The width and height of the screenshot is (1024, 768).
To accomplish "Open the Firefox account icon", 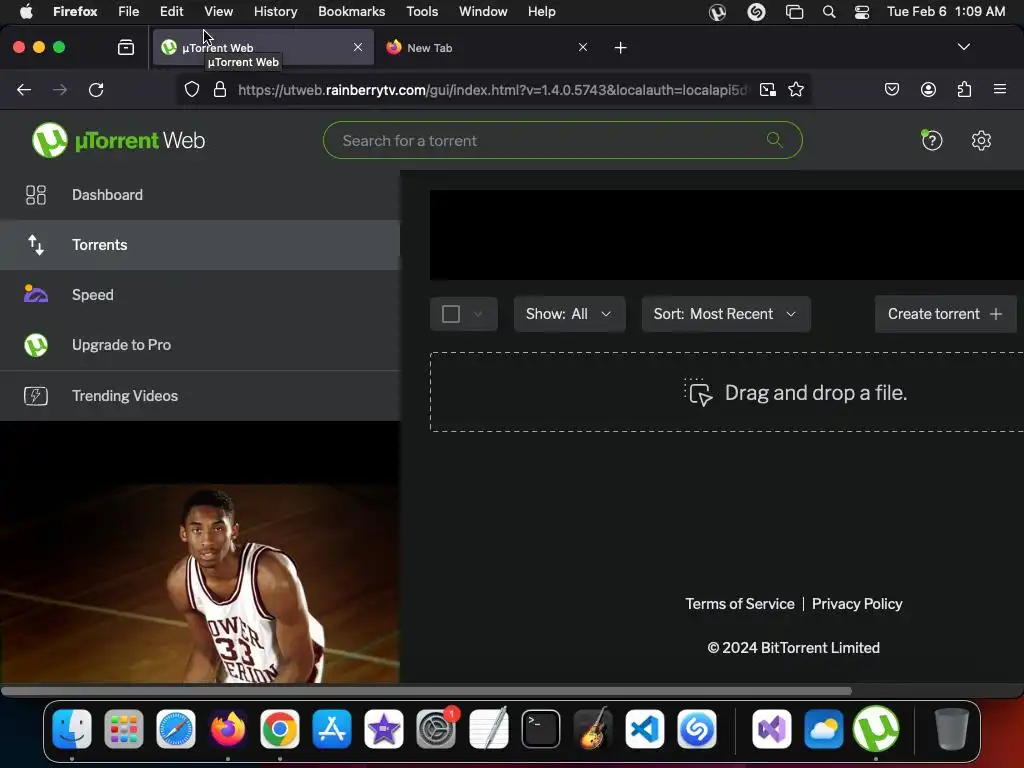I will (928, 89).
